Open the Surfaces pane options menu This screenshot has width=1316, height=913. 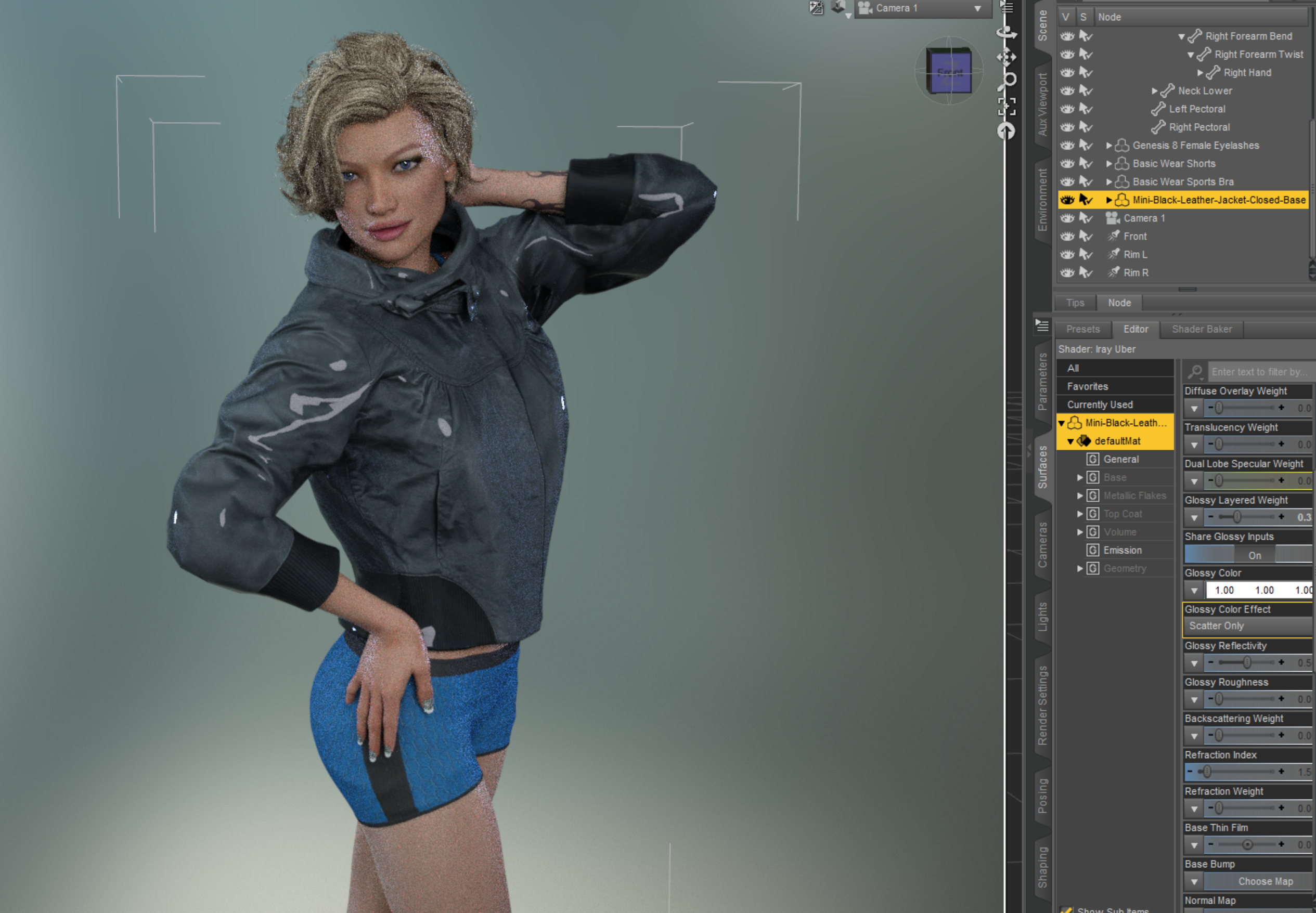[1042, 325]
